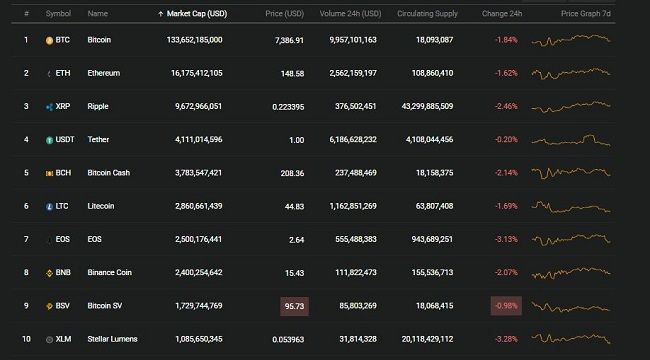
Task: Sort table by Market Cap (USD) header
Action: 197,14
